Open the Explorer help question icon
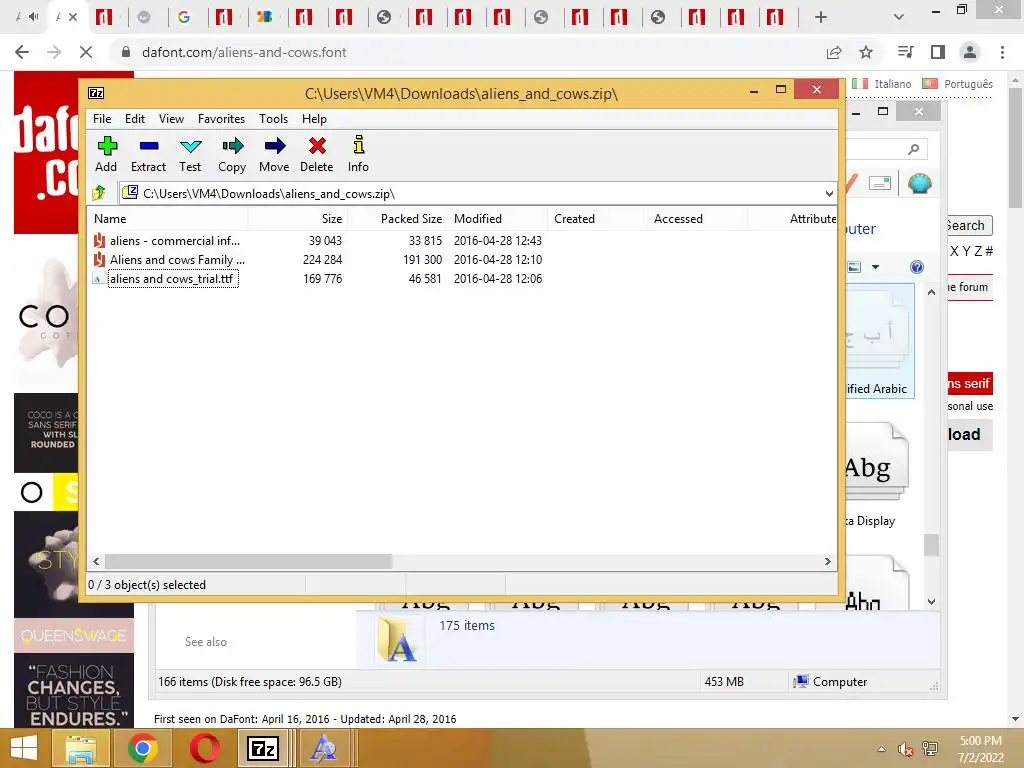This screenshot has height=768, width=1024. (917, 267)
